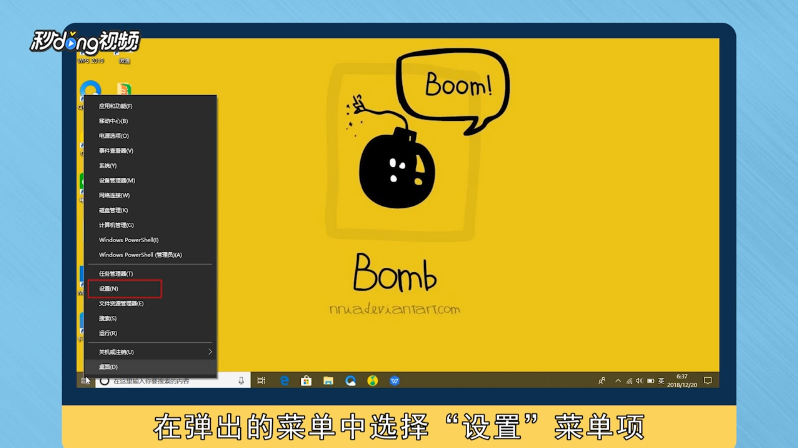Open the blue shield WPS taskbar icon
The width and height of the screenshot is (798, 448).
[394, 381]
